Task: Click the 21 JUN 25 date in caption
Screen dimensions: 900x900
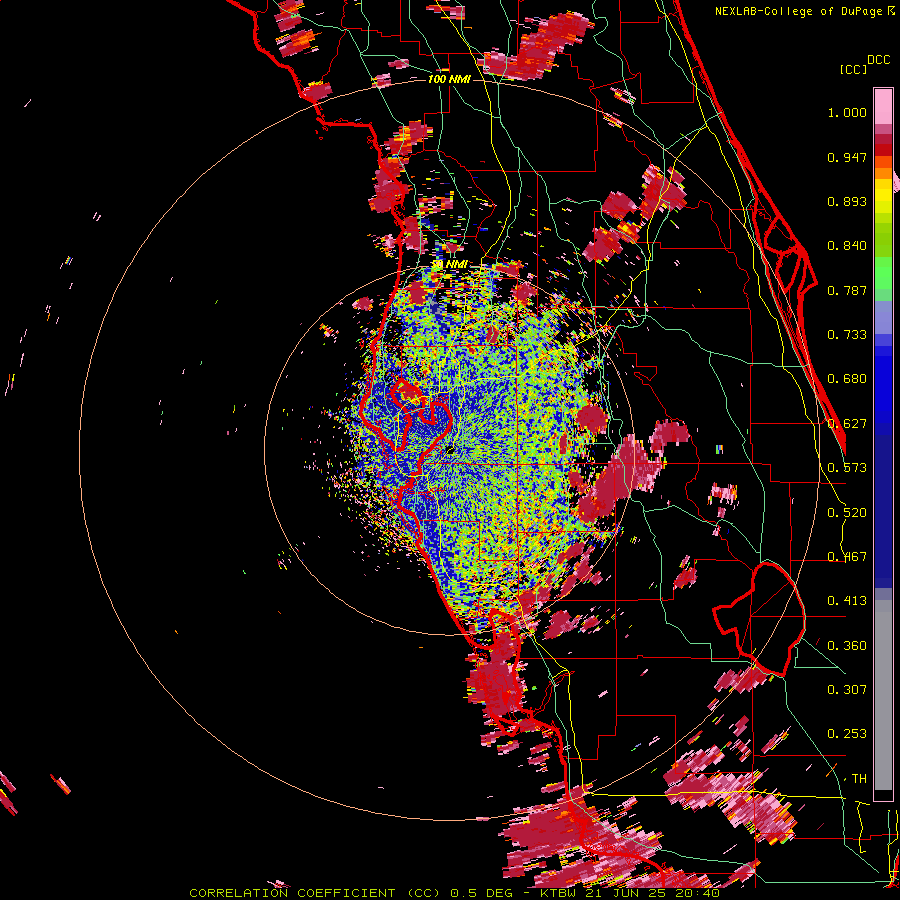Action: coord(628,893)
